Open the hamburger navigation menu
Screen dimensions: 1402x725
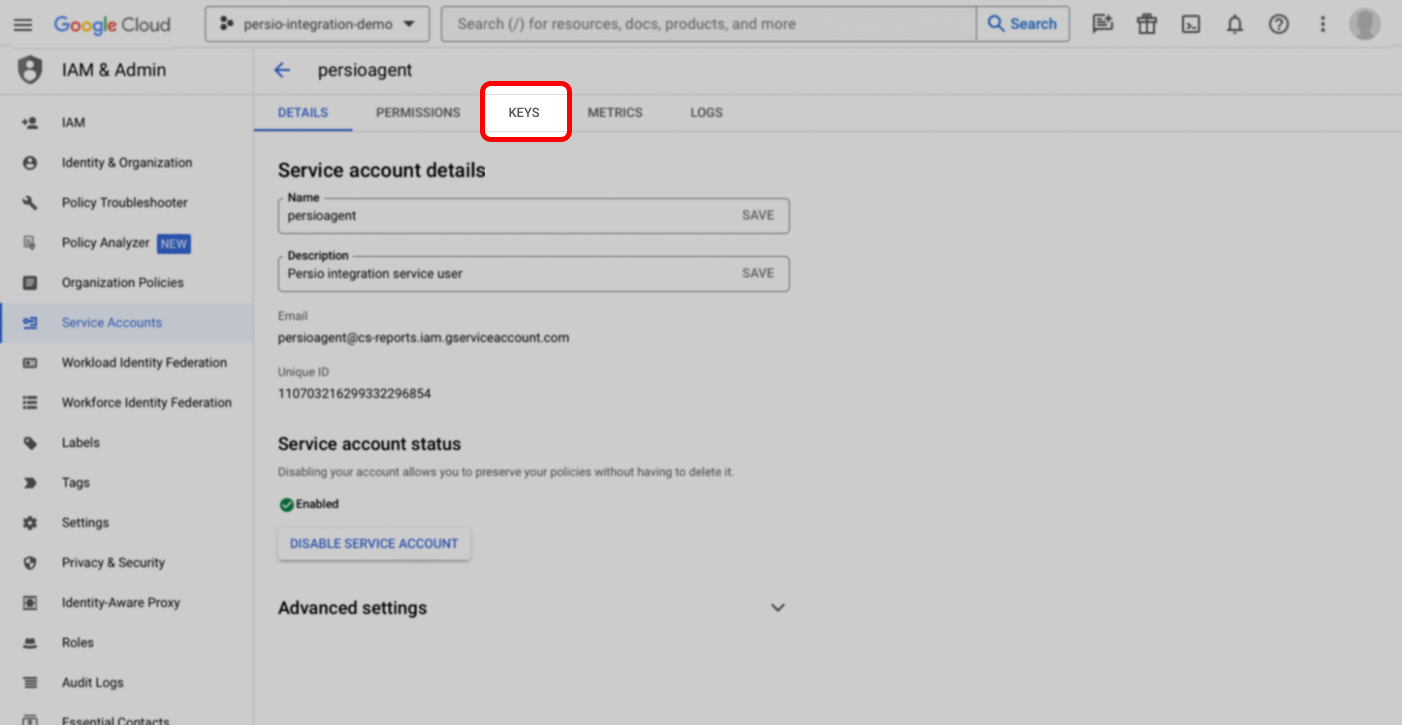23,24
